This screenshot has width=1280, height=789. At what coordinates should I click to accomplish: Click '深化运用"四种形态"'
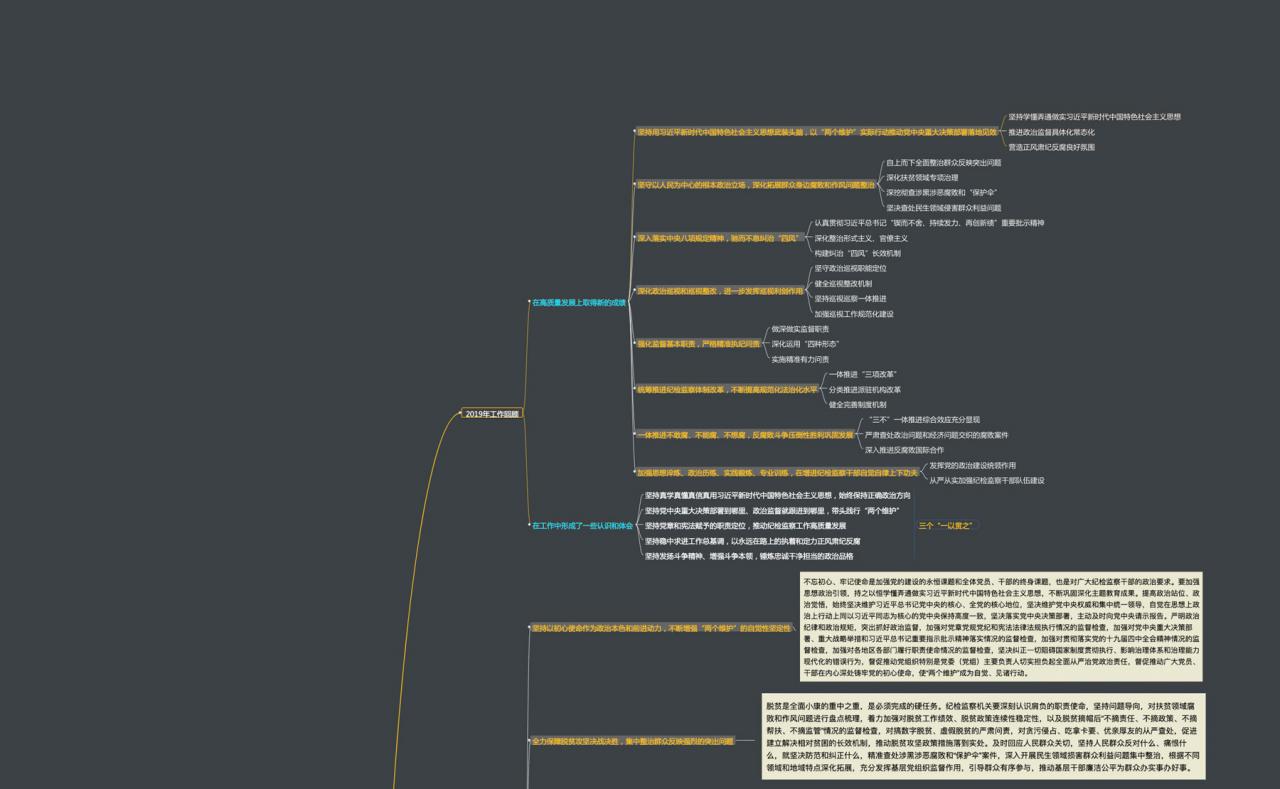(805, 344)
